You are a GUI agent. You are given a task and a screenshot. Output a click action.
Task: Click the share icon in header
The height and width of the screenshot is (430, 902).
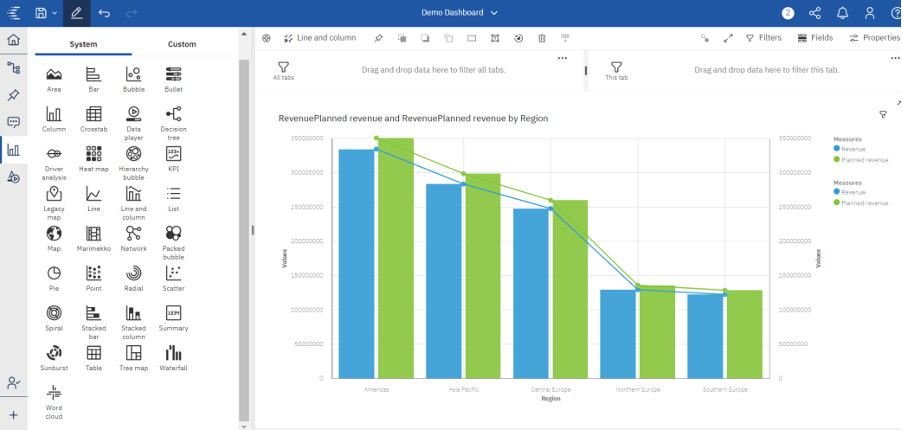[815, 13]
